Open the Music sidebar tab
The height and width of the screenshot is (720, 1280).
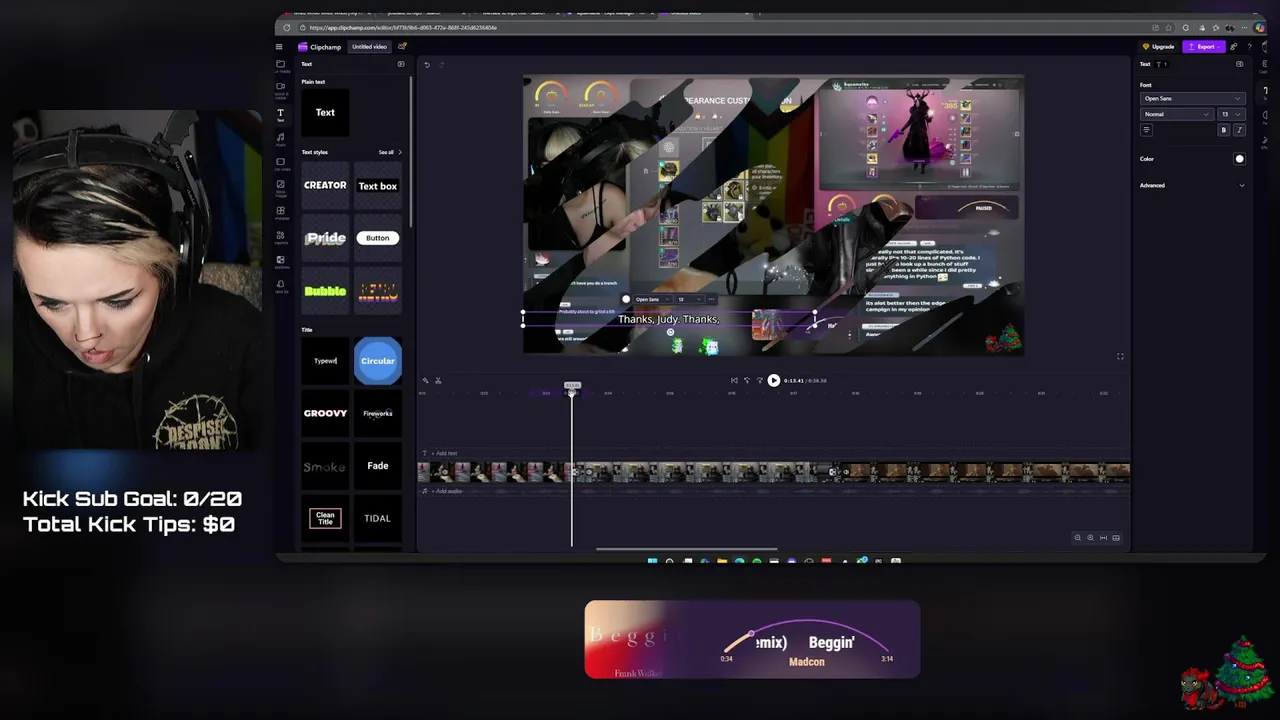(281, 139)
